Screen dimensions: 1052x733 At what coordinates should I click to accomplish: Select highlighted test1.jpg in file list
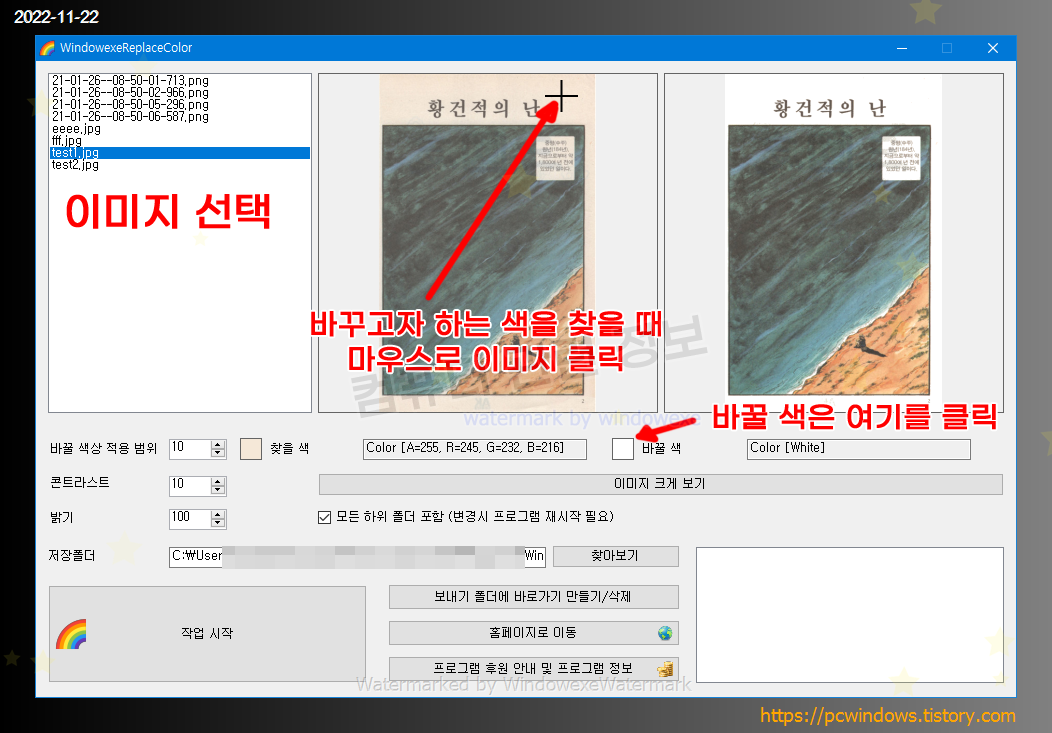tap(180, 153)
